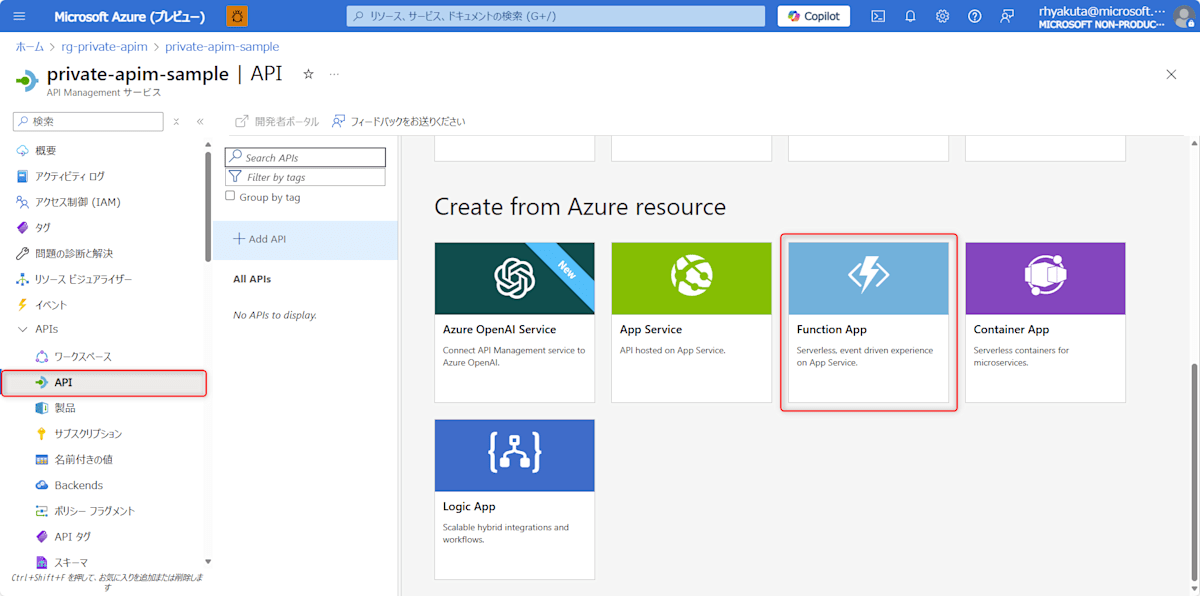Open Copilot from the top bar
Image resolution: width=1200 pixels, height=596 pixels.
pos(814,16)
